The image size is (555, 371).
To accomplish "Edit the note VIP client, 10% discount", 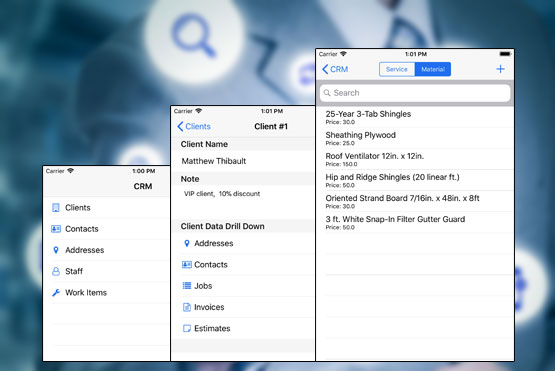I will (x=243, y=202).
